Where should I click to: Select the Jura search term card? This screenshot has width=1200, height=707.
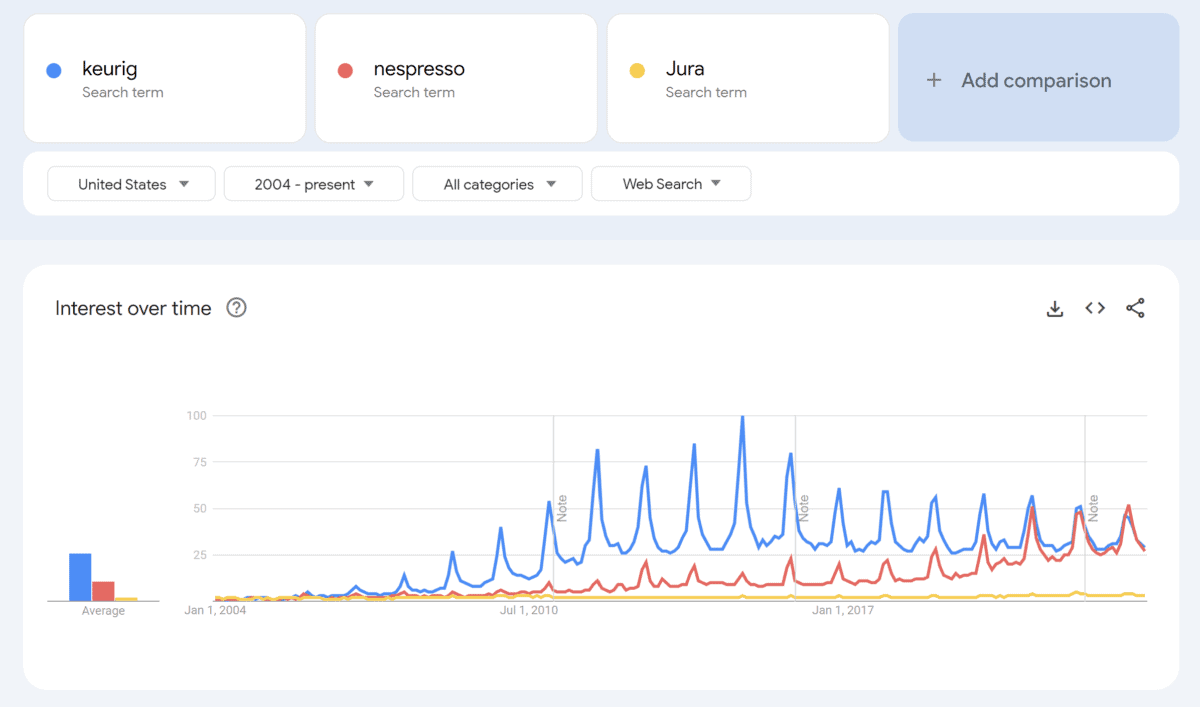748,78
